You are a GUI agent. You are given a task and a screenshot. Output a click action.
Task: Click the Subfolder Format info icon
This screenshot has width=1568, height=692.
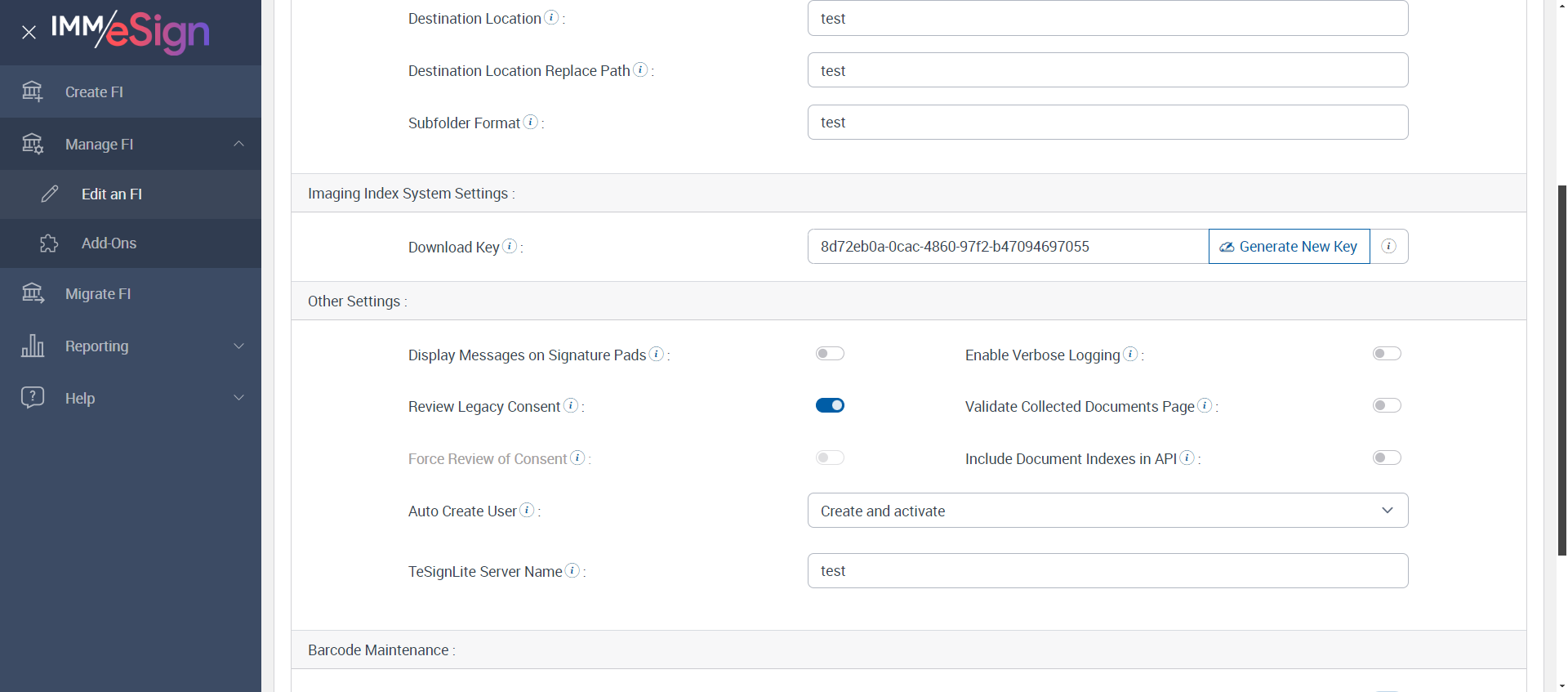coord(531,122)
